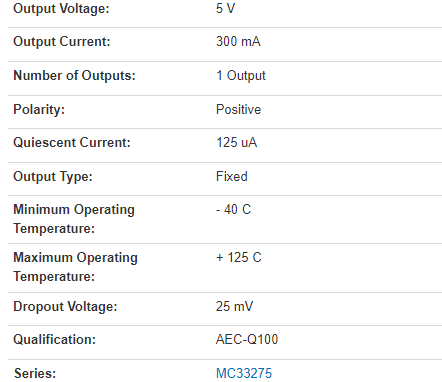The image size is (442, 382).
Task: Click the 25 mV dropout value
Action: click(234, 306)
